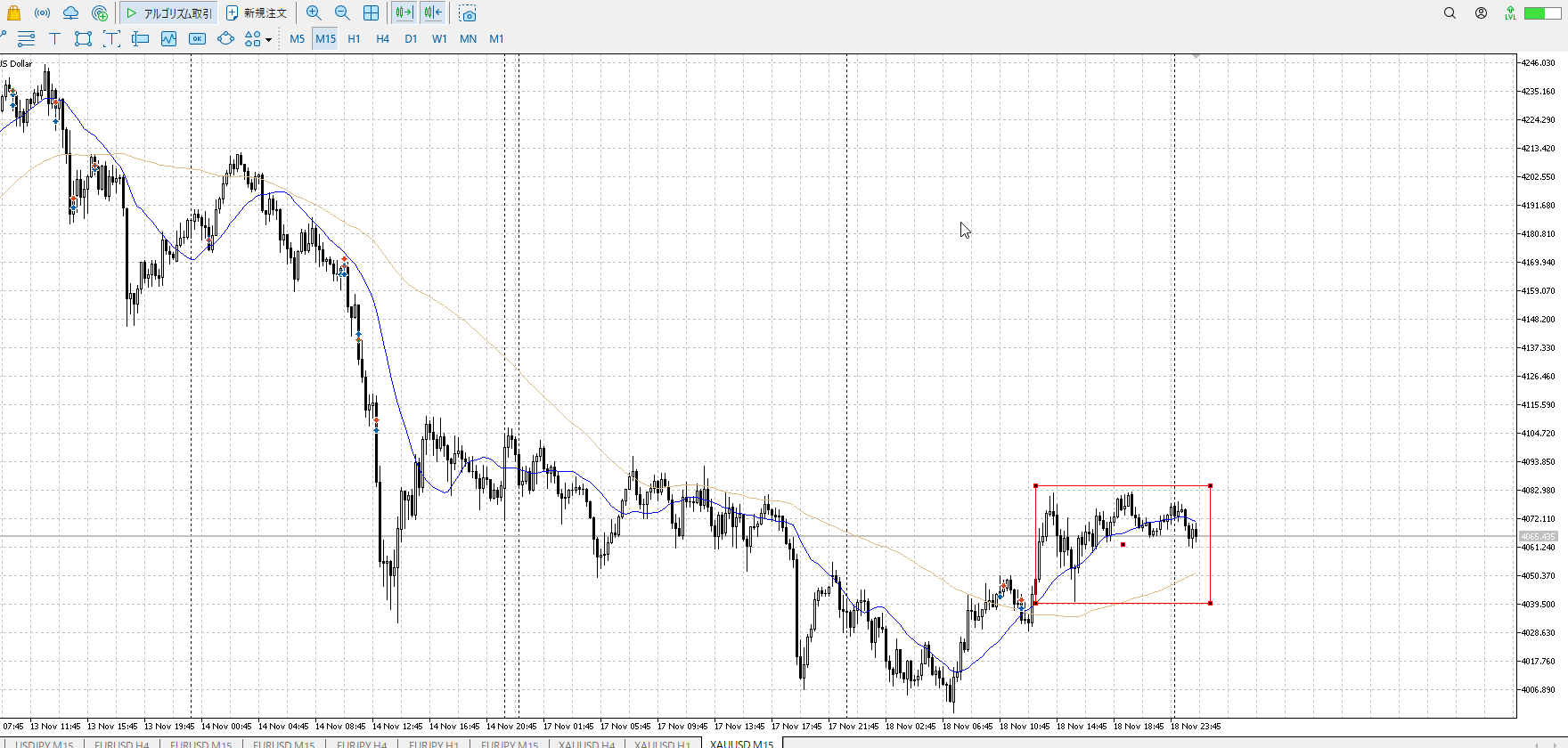
Task: Click the tile windows grid icon
Action: click(x=371, y=13)
